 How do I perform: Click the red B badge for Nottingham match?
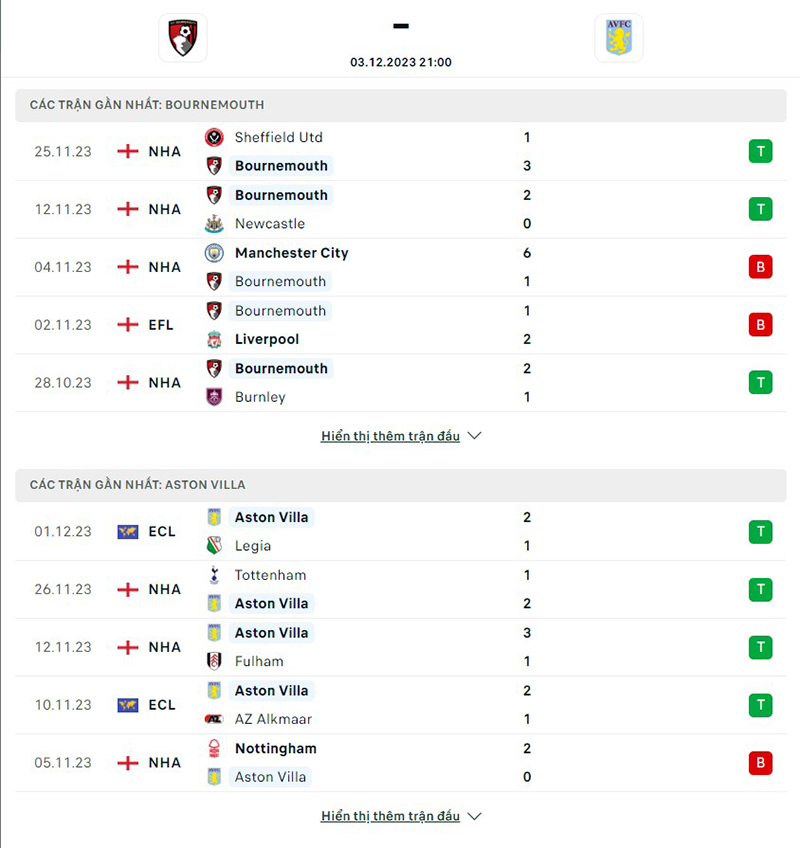point(760,763)
